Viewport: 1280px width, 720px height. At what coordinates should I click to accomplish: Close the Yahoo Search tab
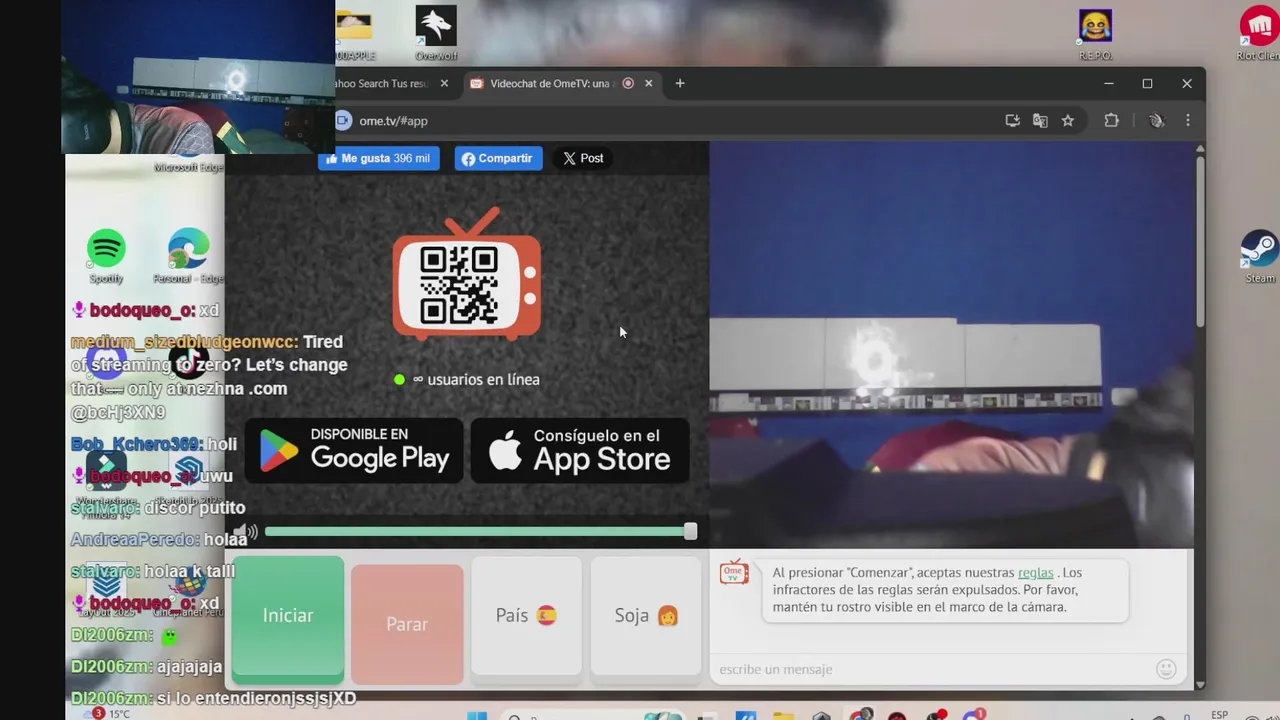[444, 84]
